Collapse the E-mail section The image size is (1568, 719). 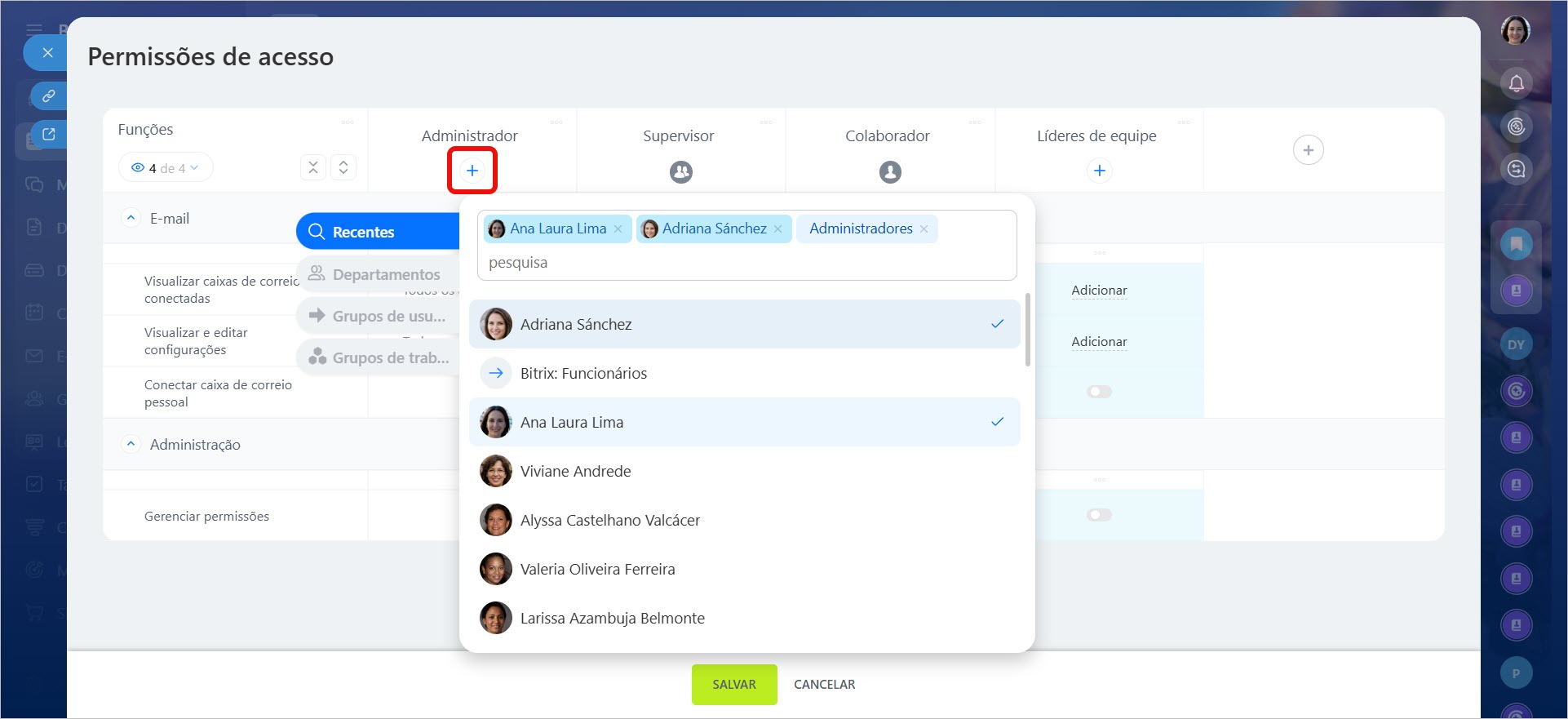[x=131, y=218]
